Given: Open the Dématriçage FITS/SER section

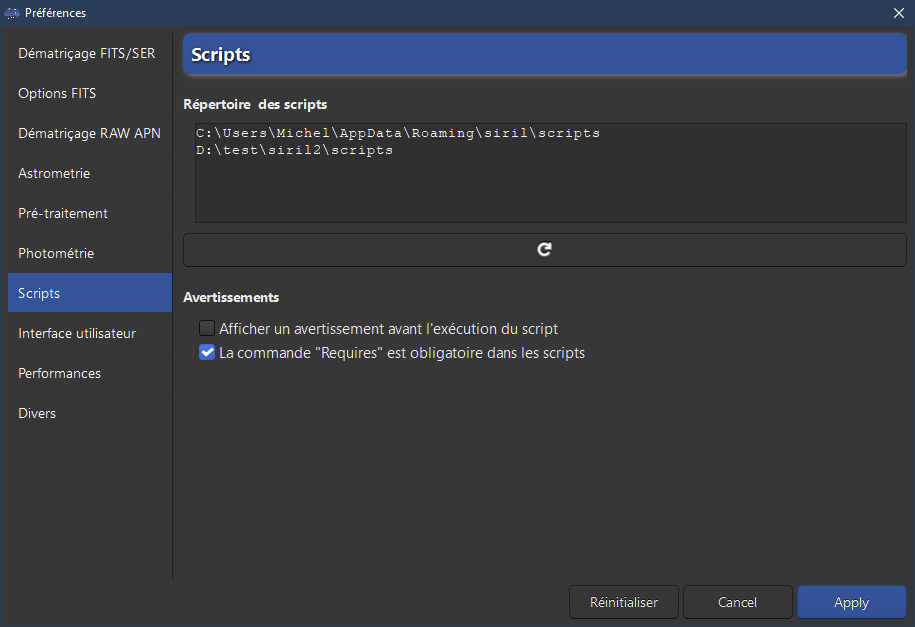Looking at the screenshot, I should [90, 53].
